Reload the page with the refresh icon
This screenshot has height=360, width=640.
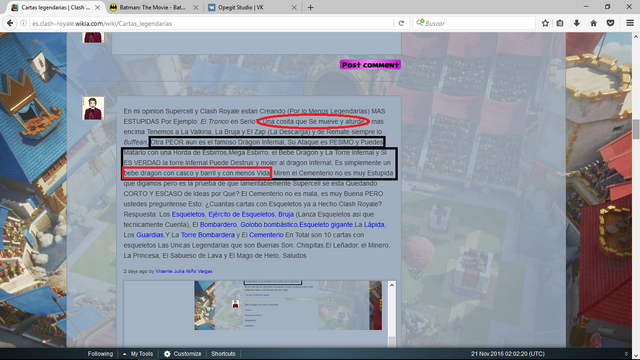tap(401, 23)
